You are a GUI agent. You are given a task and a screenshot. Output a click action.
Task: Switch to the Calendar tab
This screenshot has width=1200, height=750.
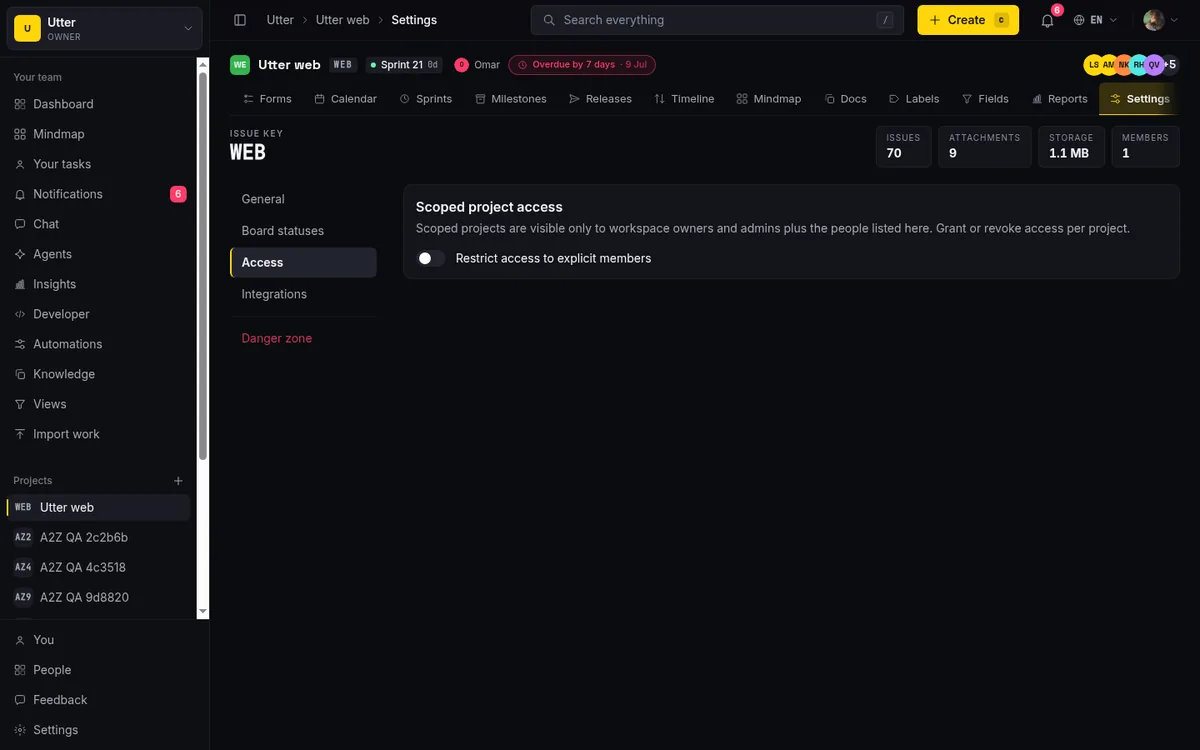coord(345,99)
